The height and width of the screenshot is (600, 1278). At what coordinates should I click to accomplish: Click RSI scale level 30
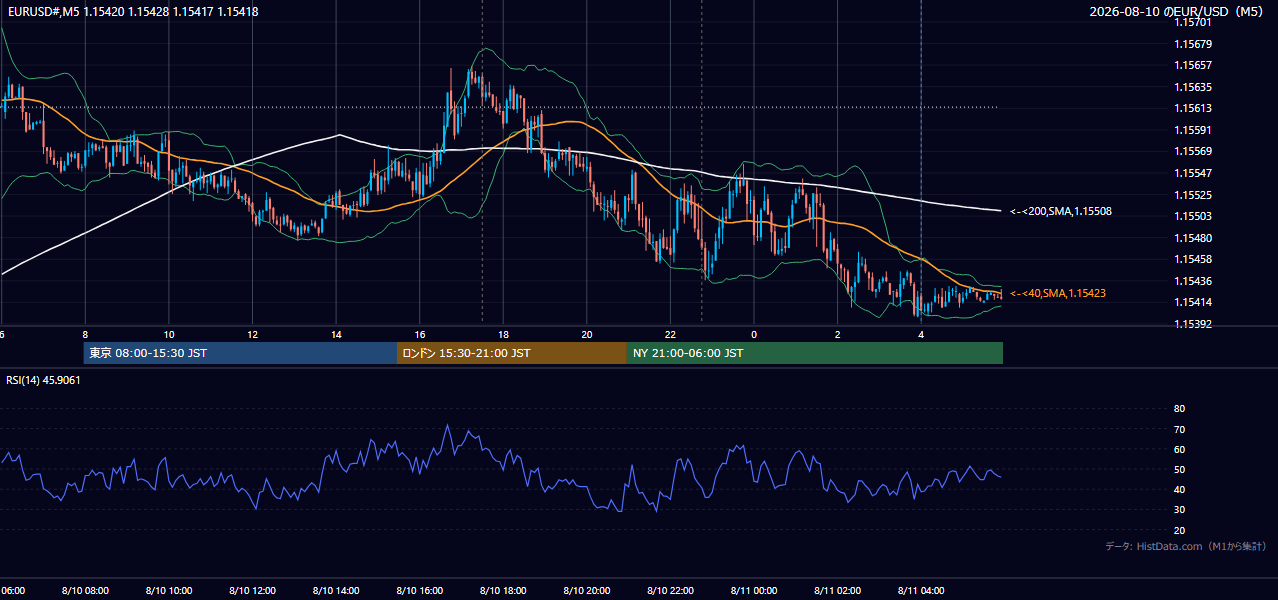1179,511
